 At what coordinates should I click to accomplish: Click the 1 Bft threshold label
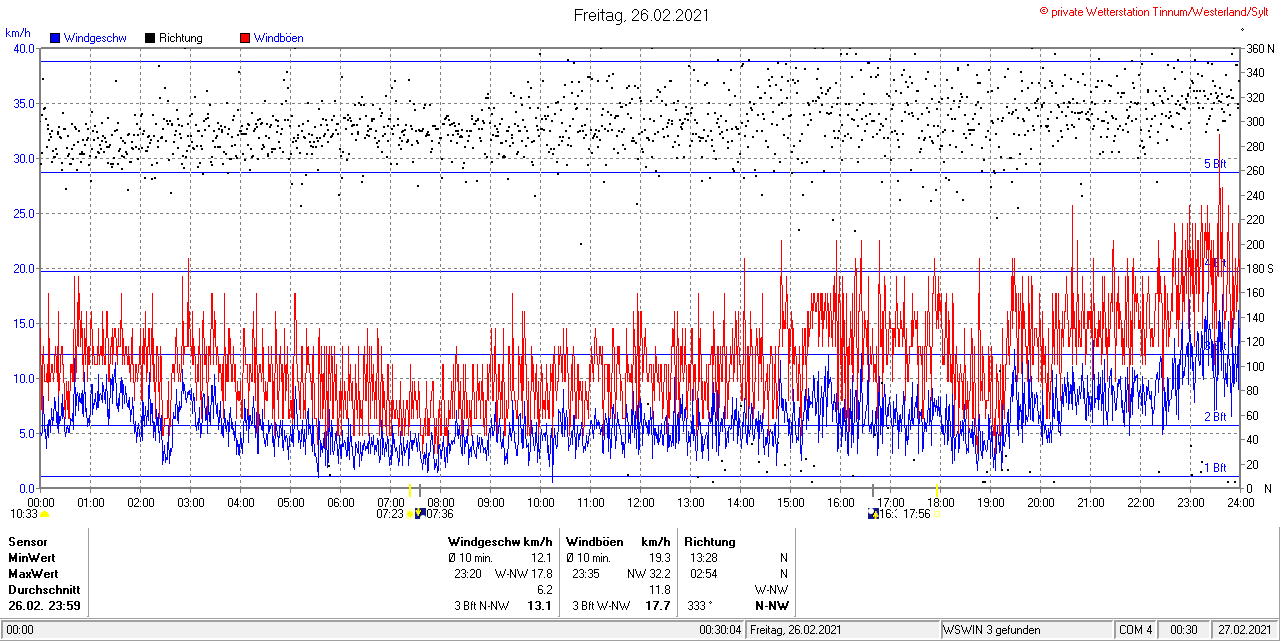pyautogui.click(x=1215, y=468)
